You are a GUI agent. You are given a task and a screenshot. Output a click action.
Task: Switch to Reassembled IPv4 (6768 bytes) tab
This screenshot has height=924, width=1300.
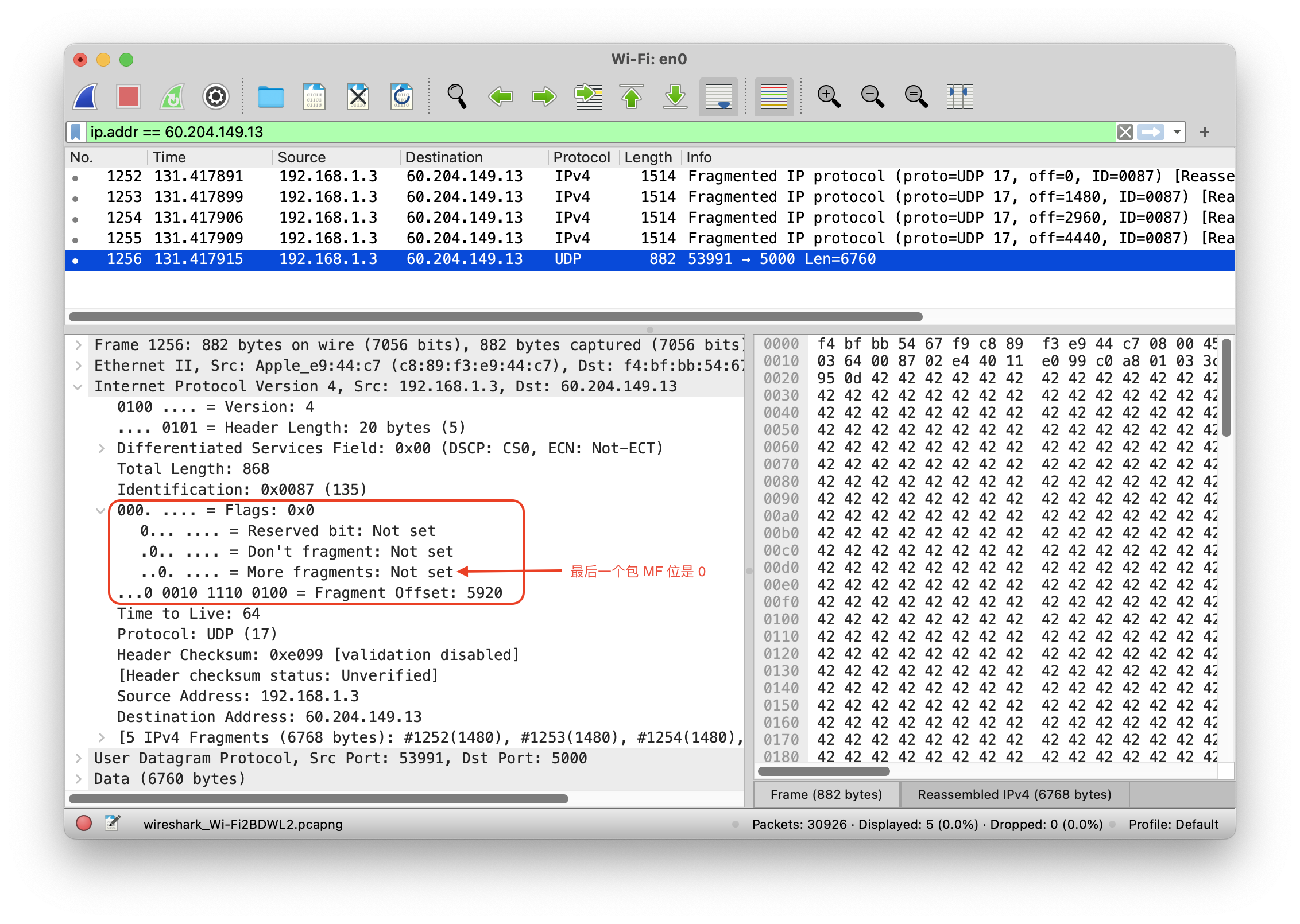click(1014, 794)
